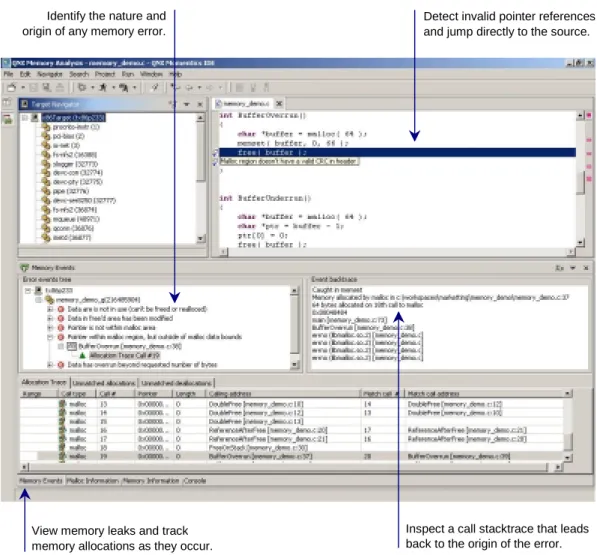Open the Run menu
Screen dimensions: 597x555
pyautogui.click(x=128, y=74)
